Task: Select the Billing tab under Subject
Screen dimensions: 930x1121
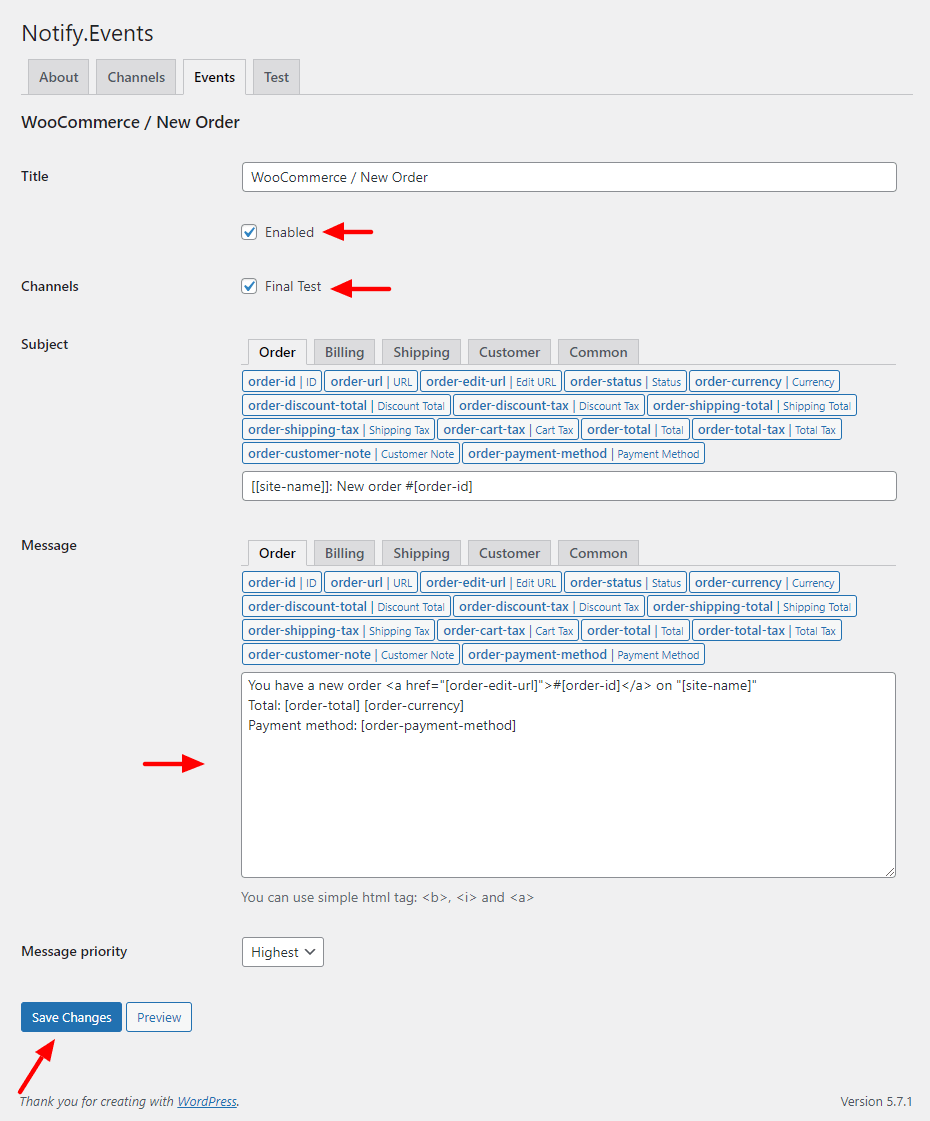Action: [x=345, y=352]
